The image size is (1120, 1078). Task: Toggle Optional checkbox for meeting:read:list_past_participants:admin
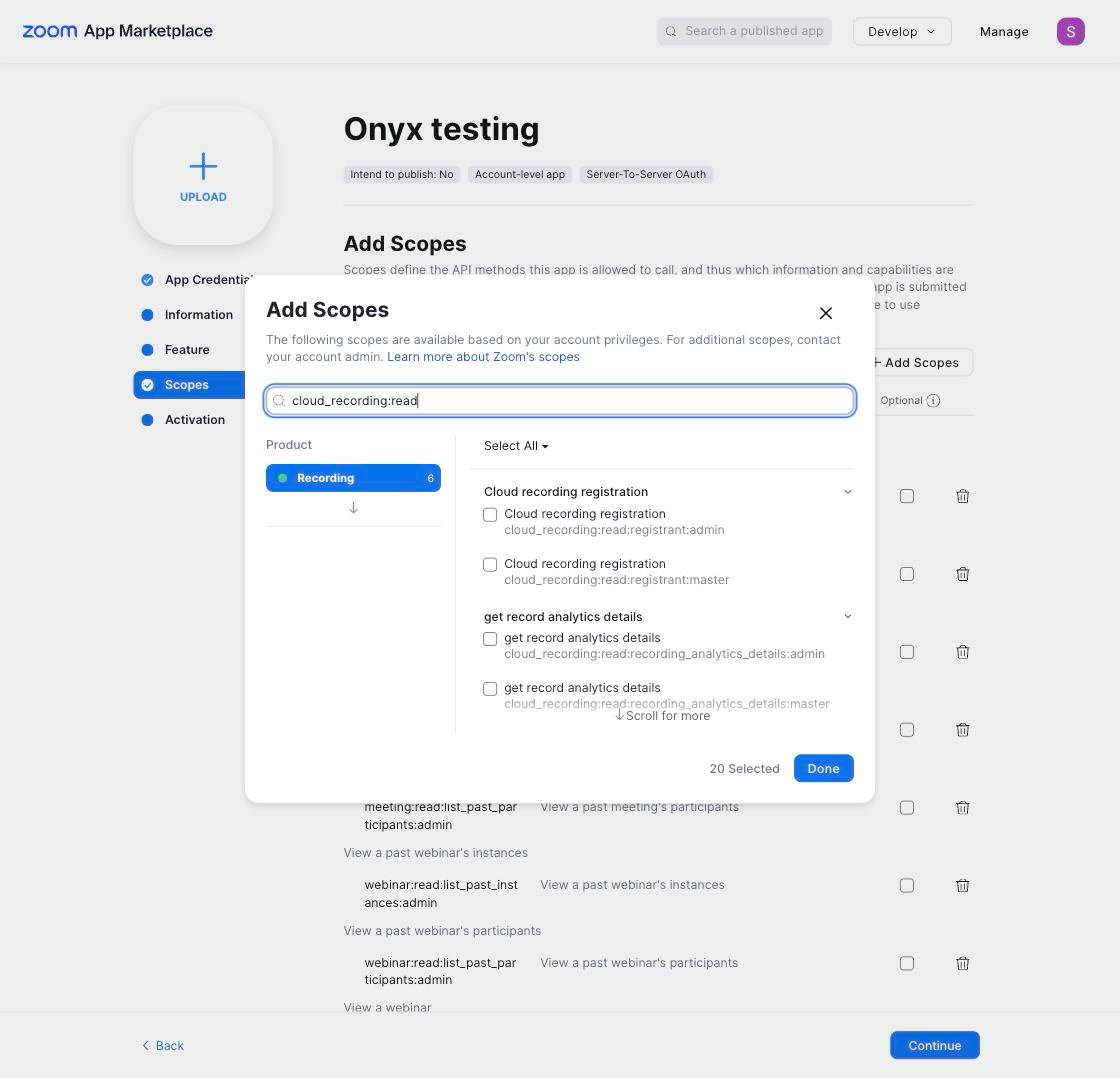[x=906, y=807]
